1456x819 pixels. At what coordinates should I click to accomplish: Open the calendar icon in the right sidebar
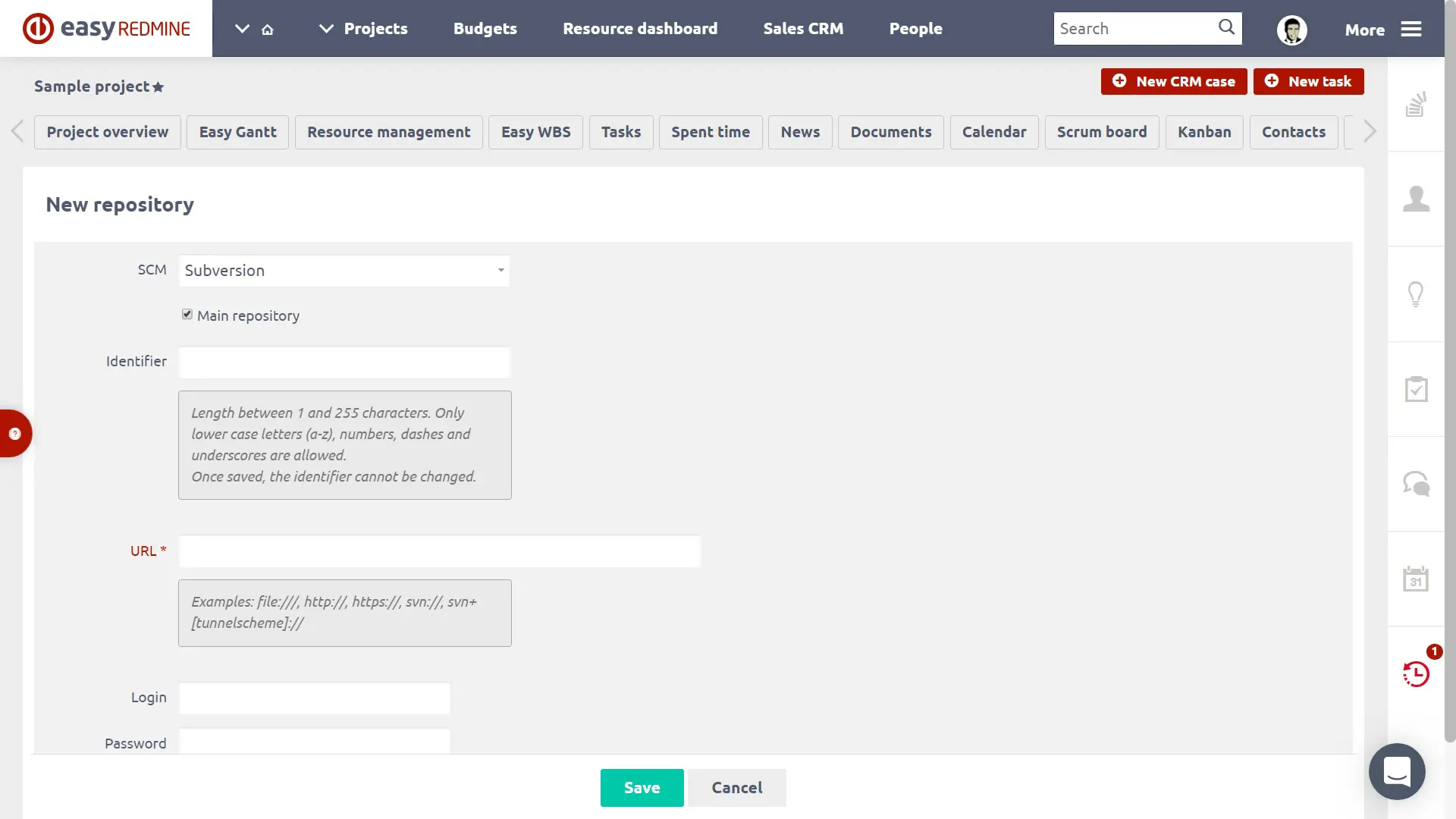1417,578
